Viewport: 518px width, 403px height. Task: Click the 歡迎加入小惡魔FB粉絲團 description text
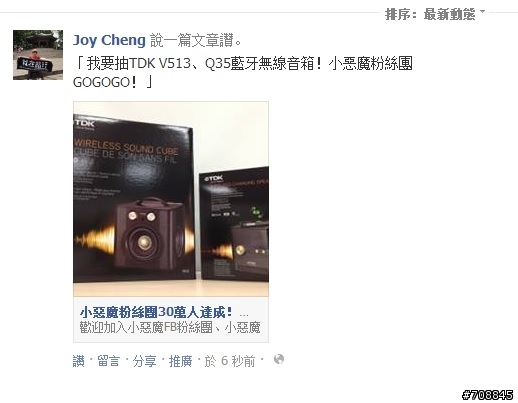point(170,327)
